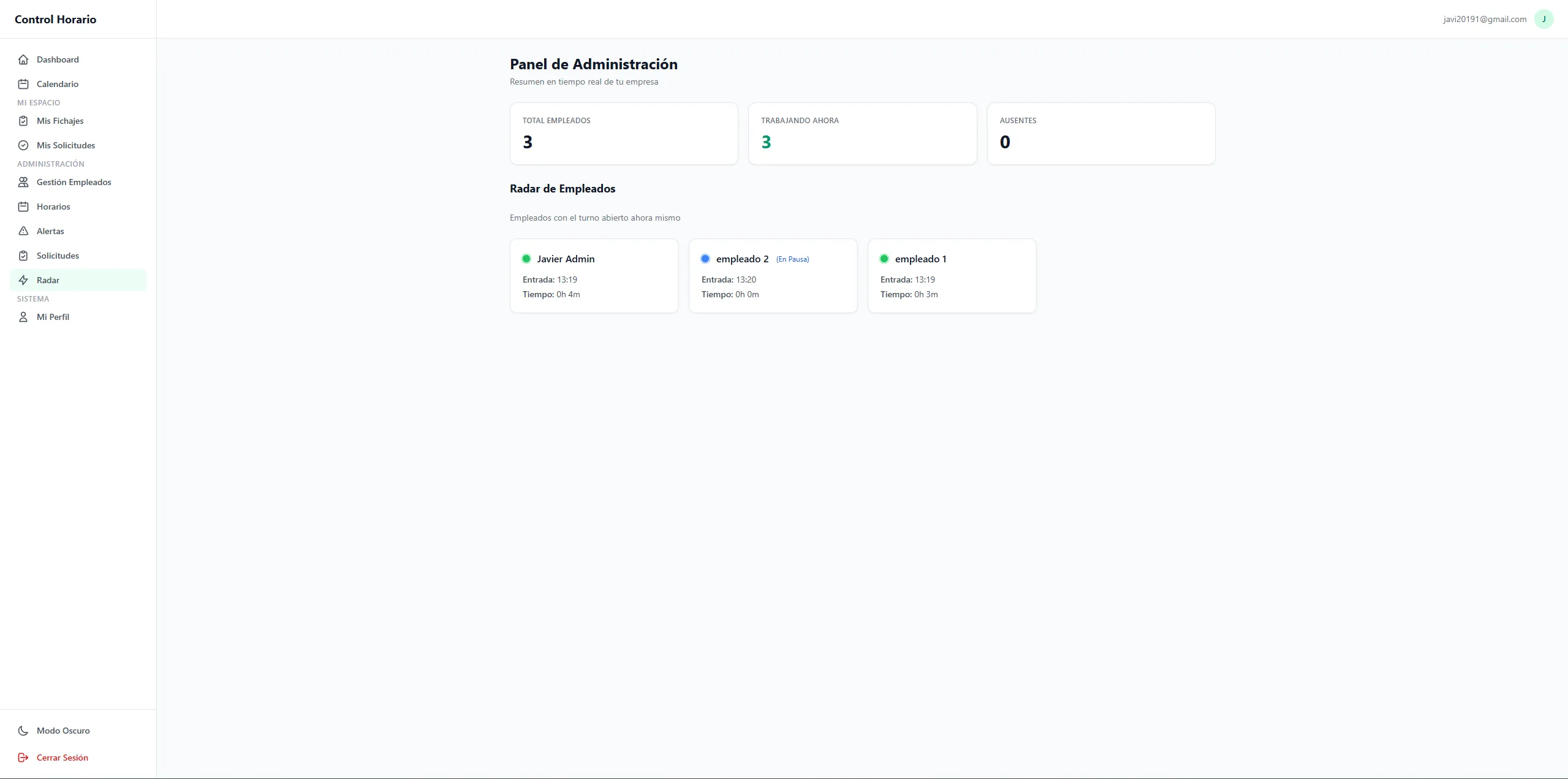This screenshot has height=779, width=1568.
Task: Open Mis Fichajes in sidebar
Action: (78, 121)
